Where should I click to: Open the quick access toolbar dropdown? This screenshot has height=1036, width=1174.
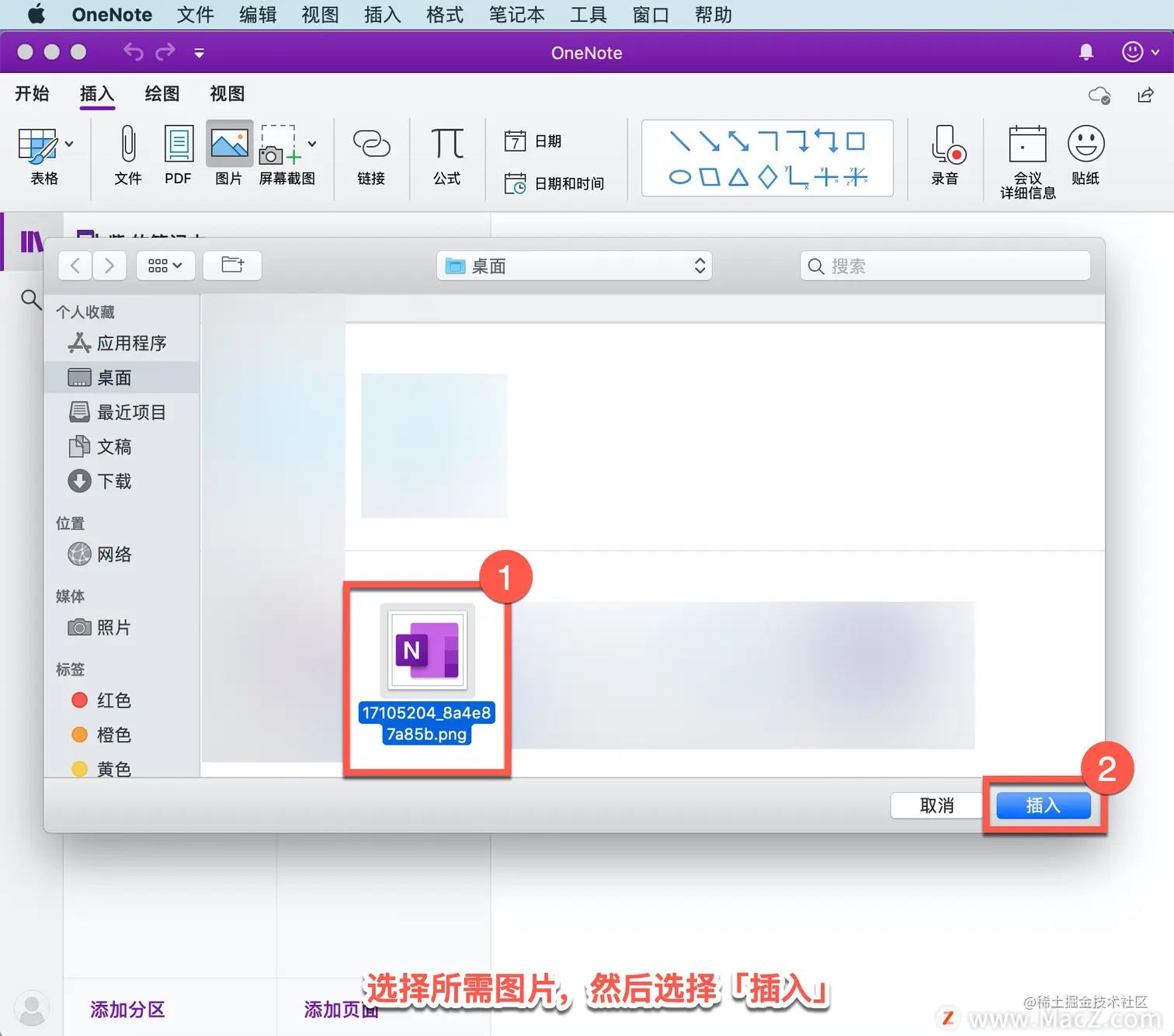199,53
